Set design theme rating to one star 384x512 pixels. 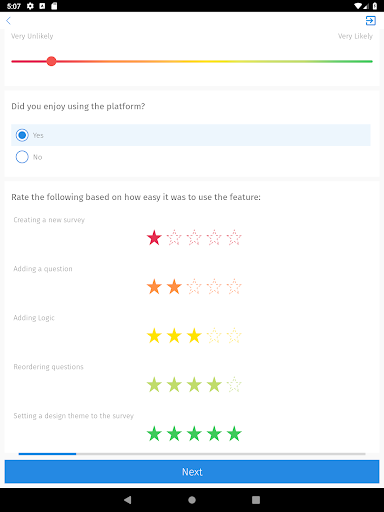(154, 434)
